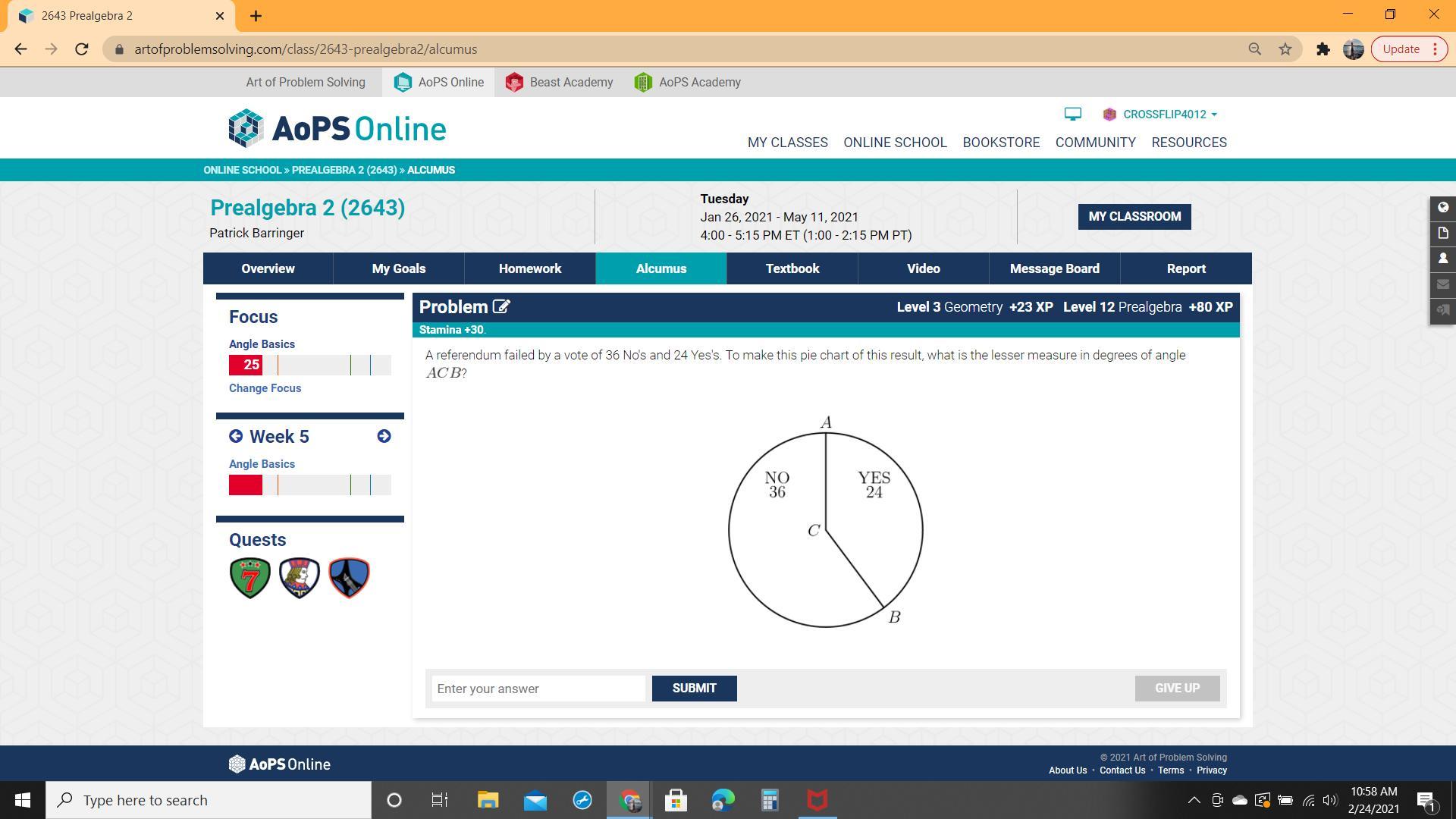Open the COMMUNITY navigation menu
The image size is (1456, 819).
1095,143
